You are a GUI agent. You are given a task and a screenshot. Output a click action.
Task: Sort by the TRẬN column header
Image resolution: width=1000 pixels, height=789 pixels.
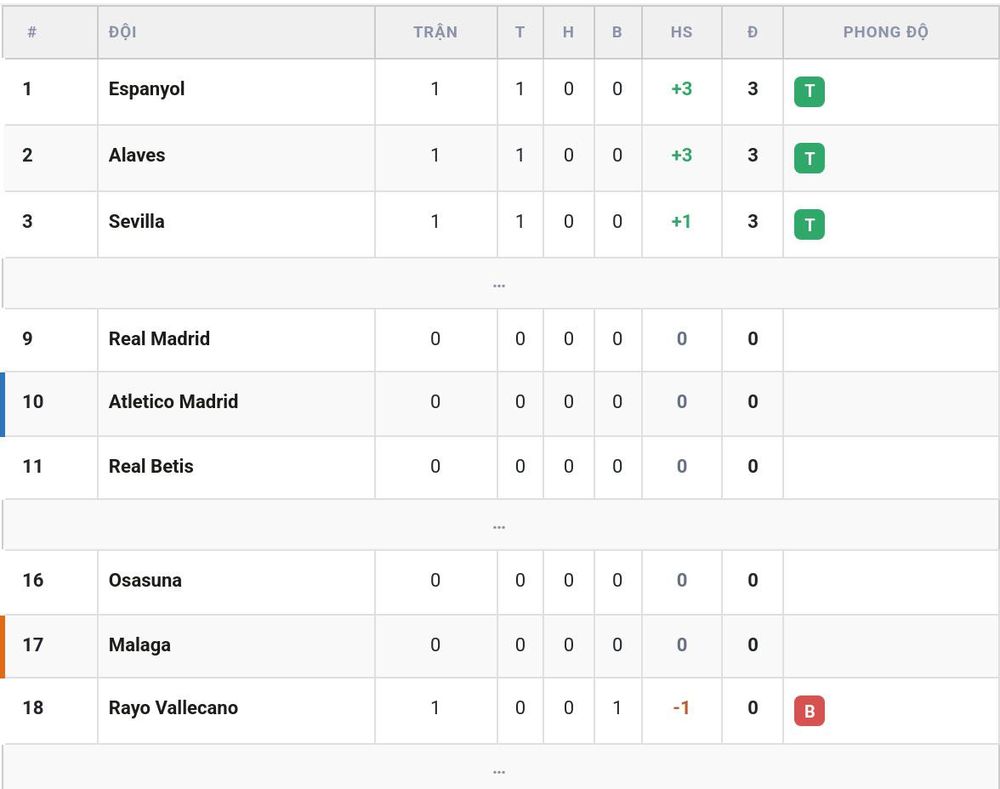(435, 32)
